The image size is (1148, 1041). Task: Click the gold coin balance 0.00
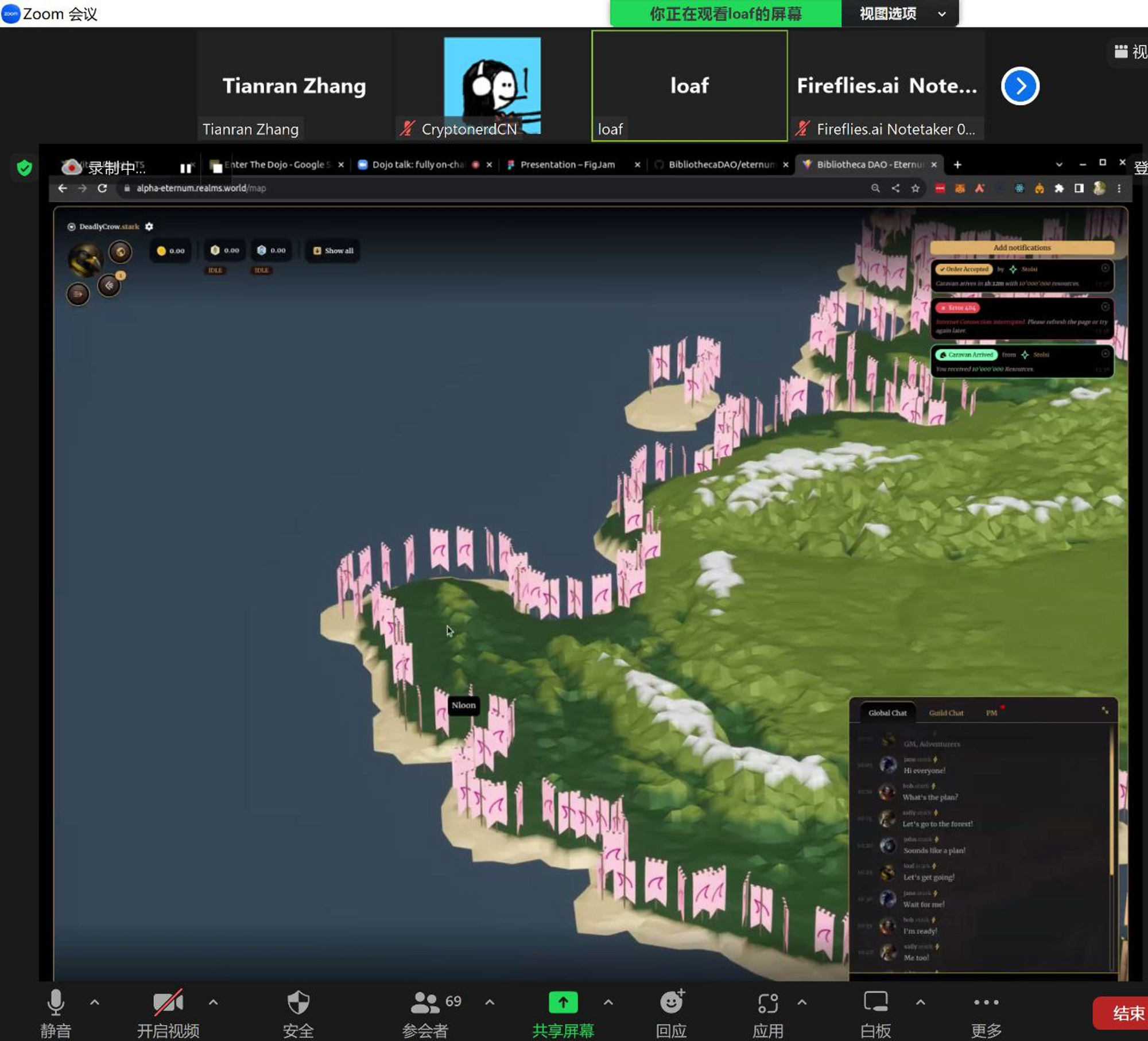tap(171, 251)
